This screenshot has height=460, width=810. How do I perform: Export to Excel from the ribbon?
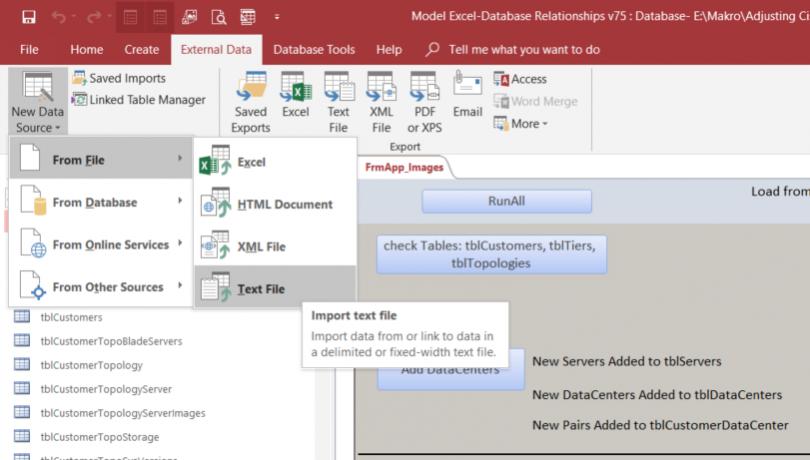295,95
